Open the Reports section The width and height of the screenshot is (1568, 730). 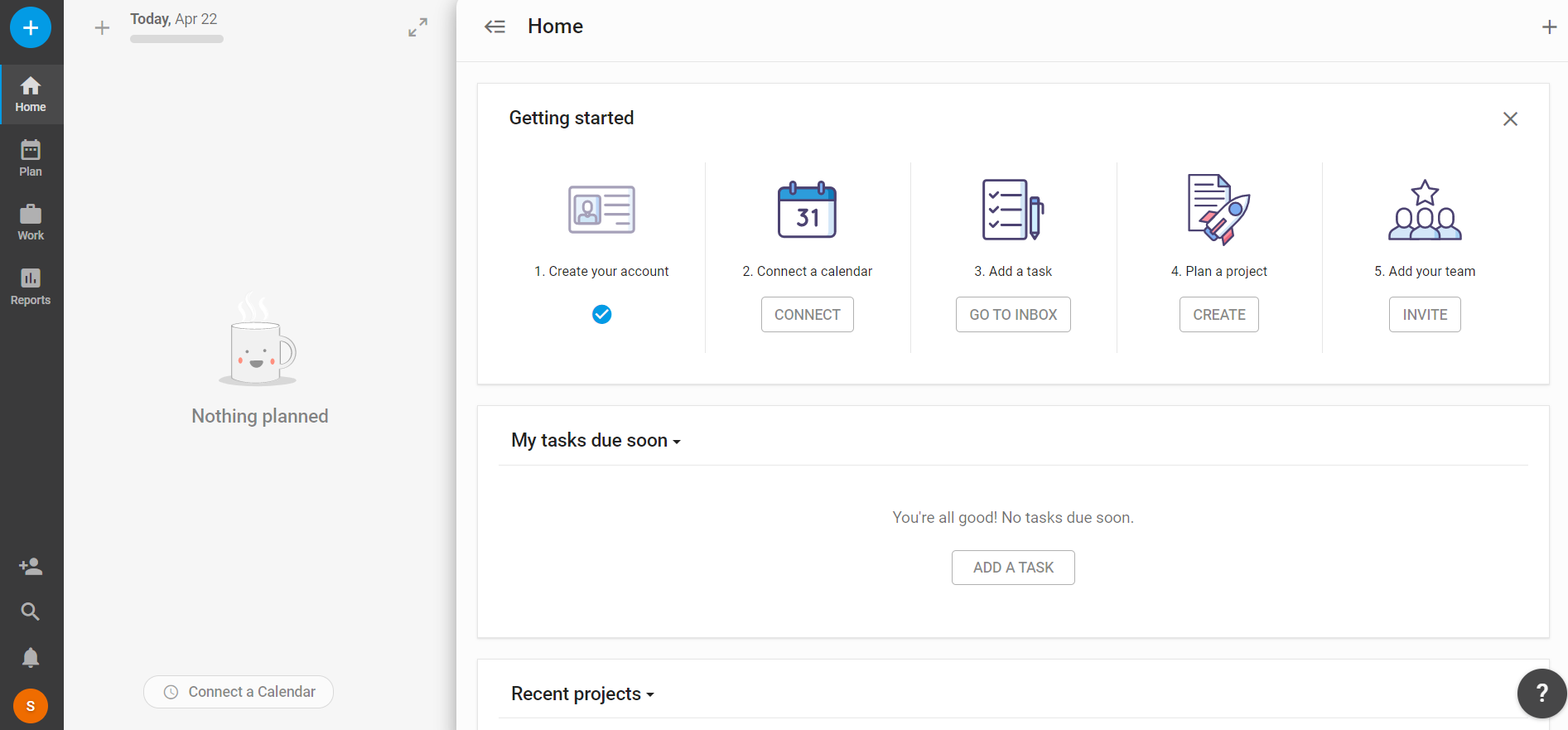coord(31,287)
